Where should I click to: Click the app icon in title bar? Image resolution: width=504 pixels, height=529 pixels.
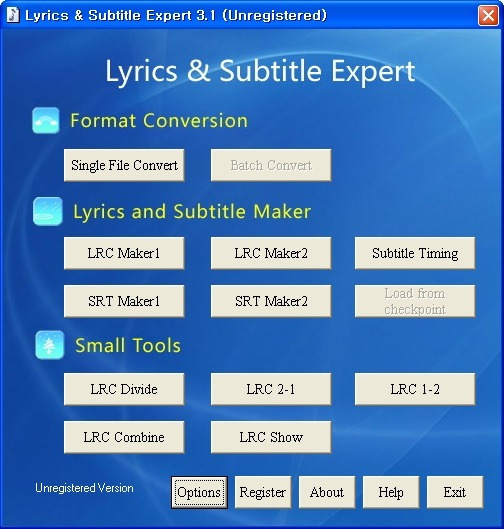[13, 15]
